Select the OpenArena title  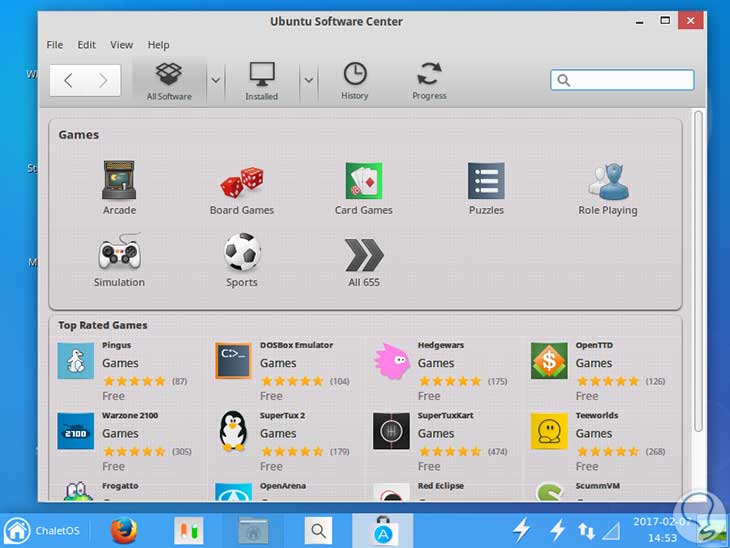pos(283,486)
